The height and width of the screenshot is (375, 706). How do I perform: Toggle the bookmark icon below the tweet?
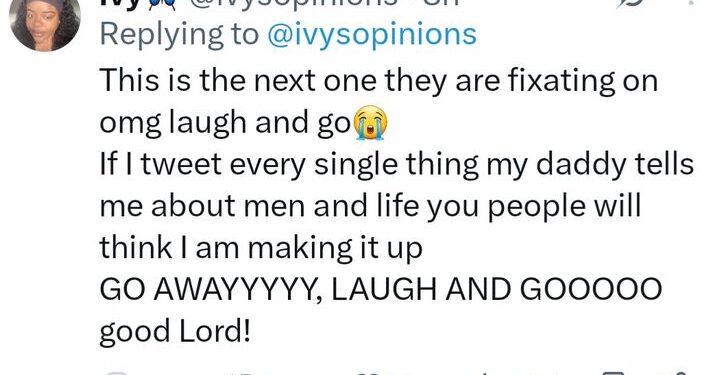tap(615, 373)
